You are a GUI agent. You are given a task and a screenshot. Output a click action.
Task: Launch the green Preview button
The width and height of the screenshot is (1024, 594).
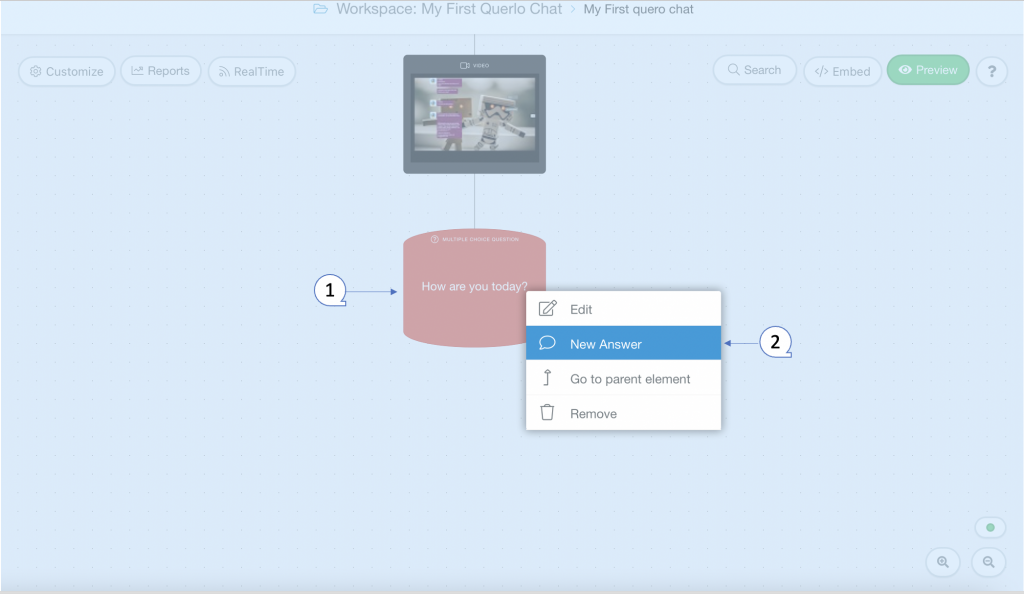click(928, 70)
